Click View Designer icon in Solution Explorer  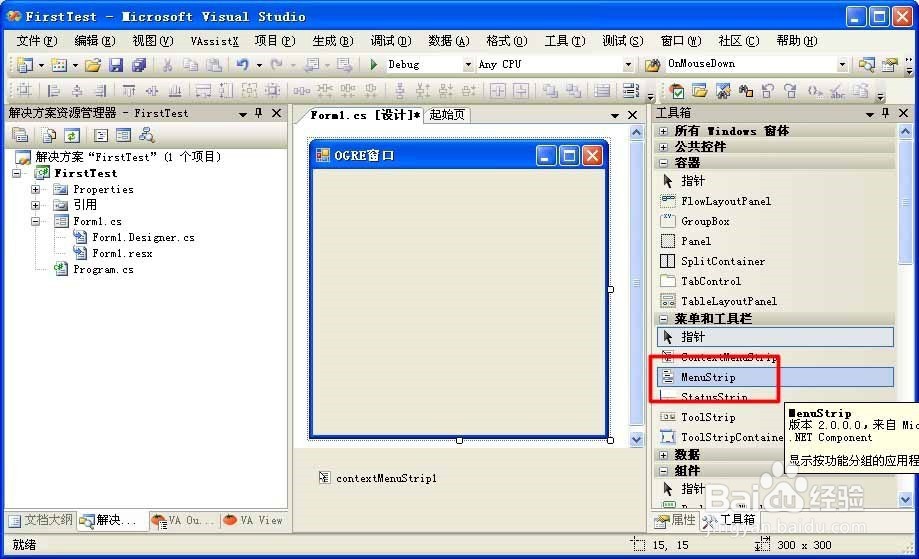click(x=123, y=135)
